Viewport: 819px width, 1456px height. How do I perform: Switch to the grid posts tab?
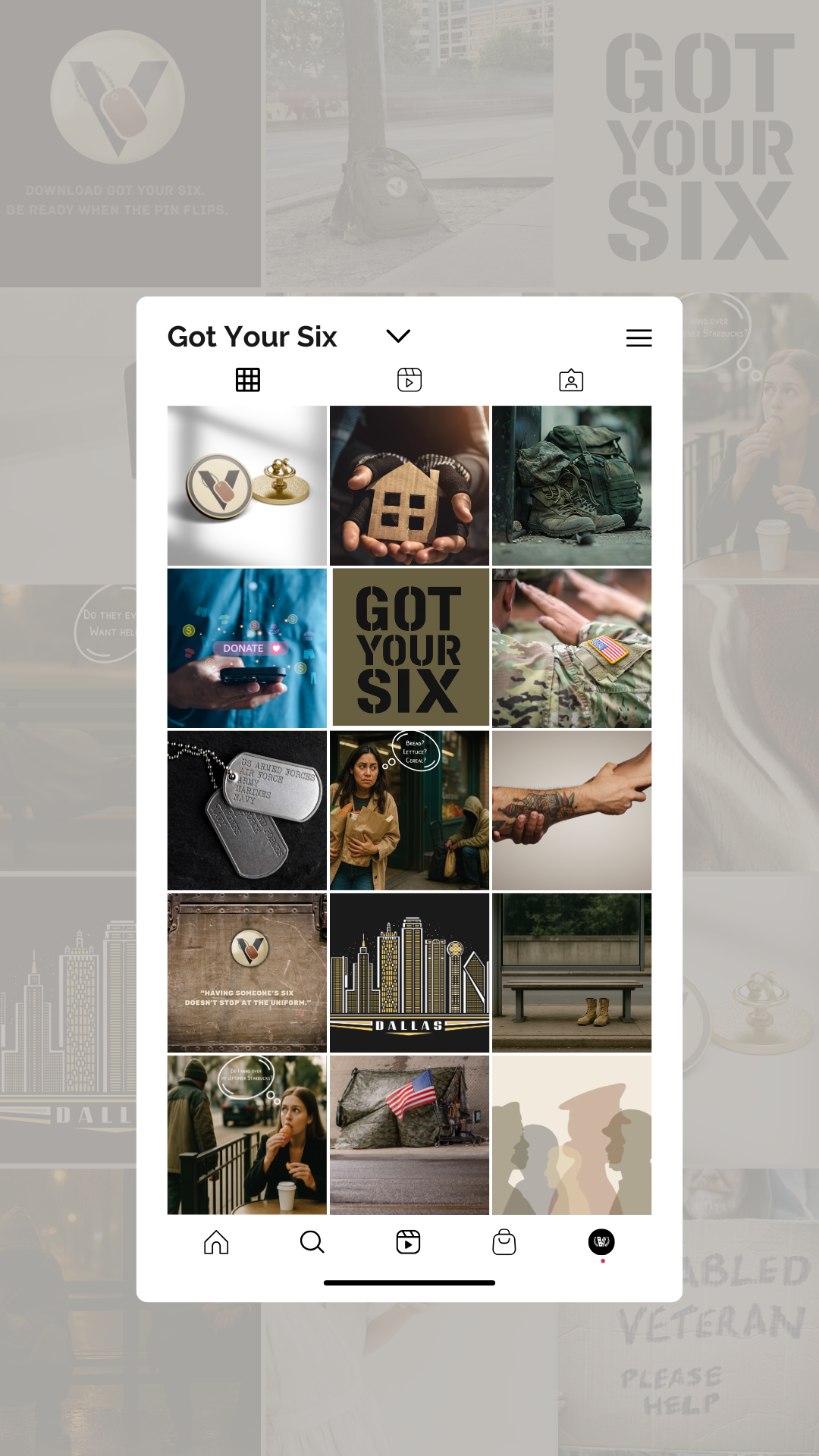pyautogui.click(x=248, y=380)
